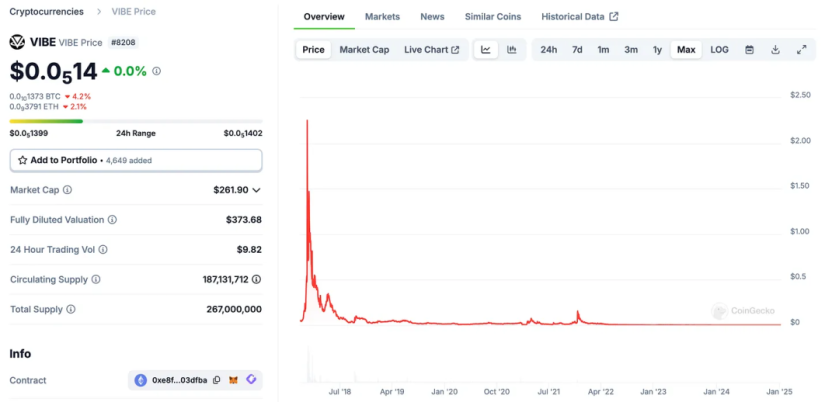Open the Similar Coins tab
The height and width of the screenshot is (402, 839).
495,17
